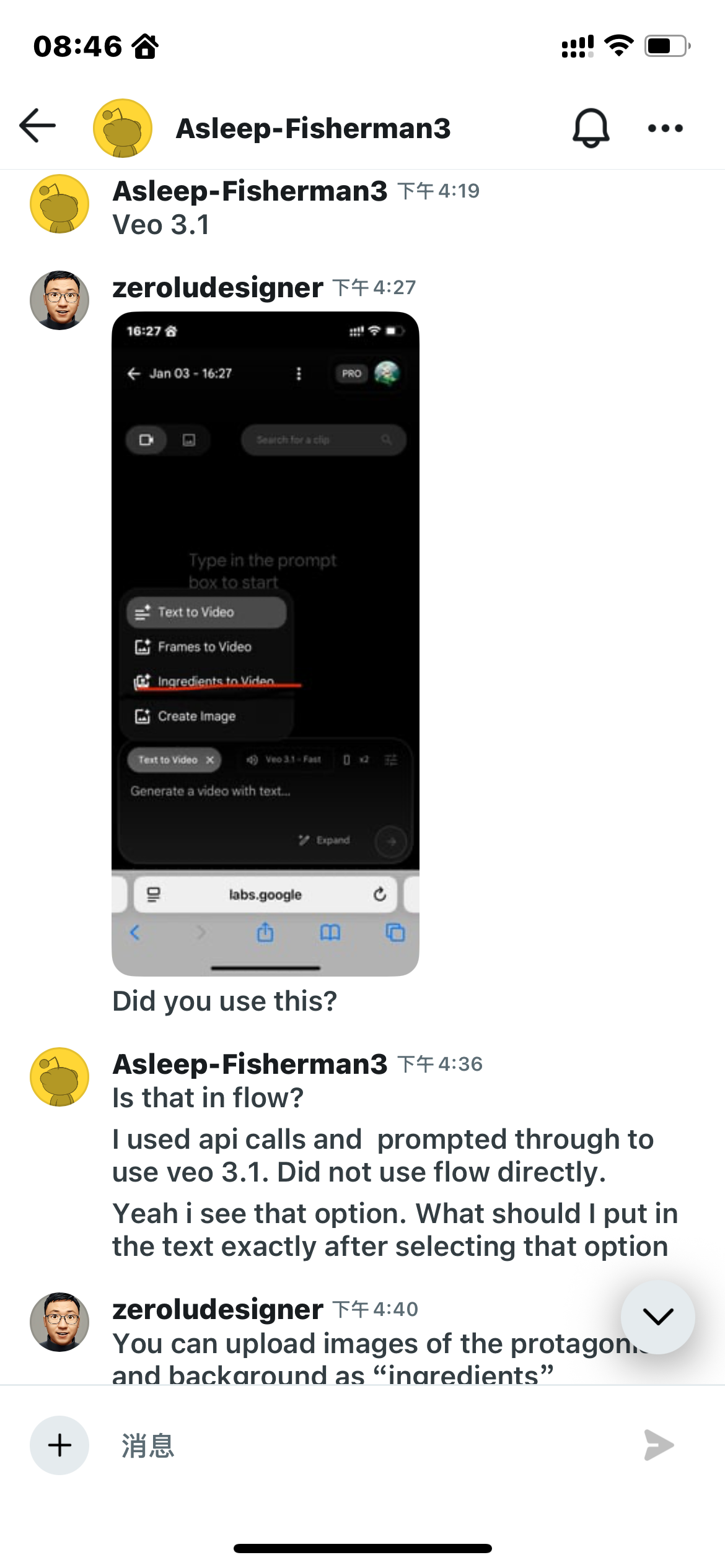Image resolution: width=725 pixels, height=1568 pixels.
Task: Tap the Asleep-Fisherman3 chat title
Action: [x=314, y=128]
